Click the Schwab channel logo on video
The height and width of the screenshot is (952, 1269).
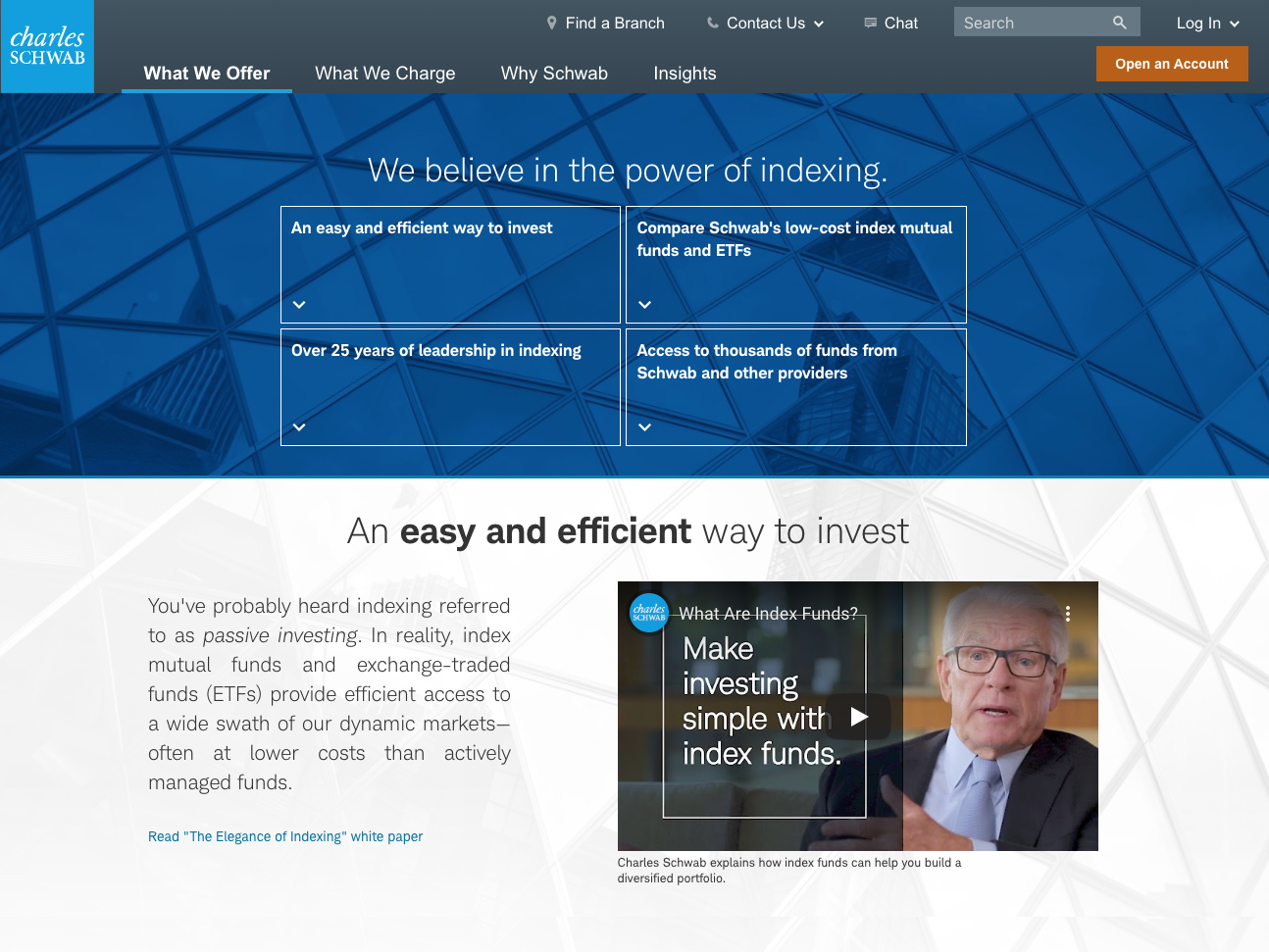648,613
